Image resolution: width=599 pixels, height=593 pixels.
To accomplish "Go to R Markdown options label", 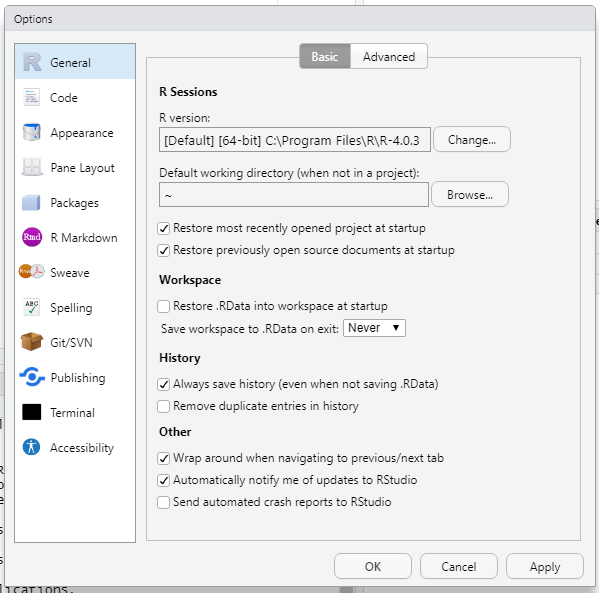I will coord(84,238).
